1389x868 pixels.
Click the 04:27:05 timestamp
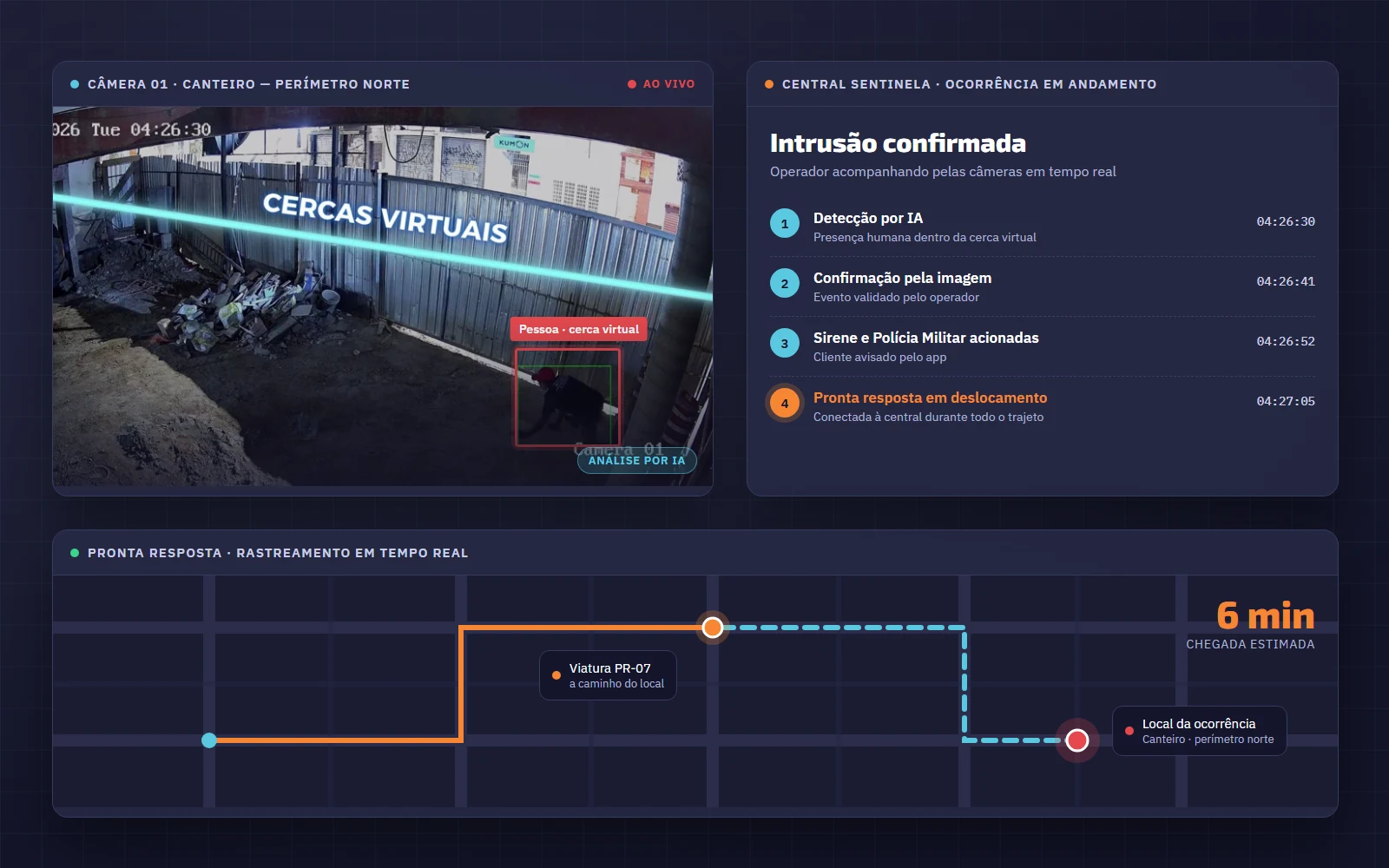[1286, 402]
